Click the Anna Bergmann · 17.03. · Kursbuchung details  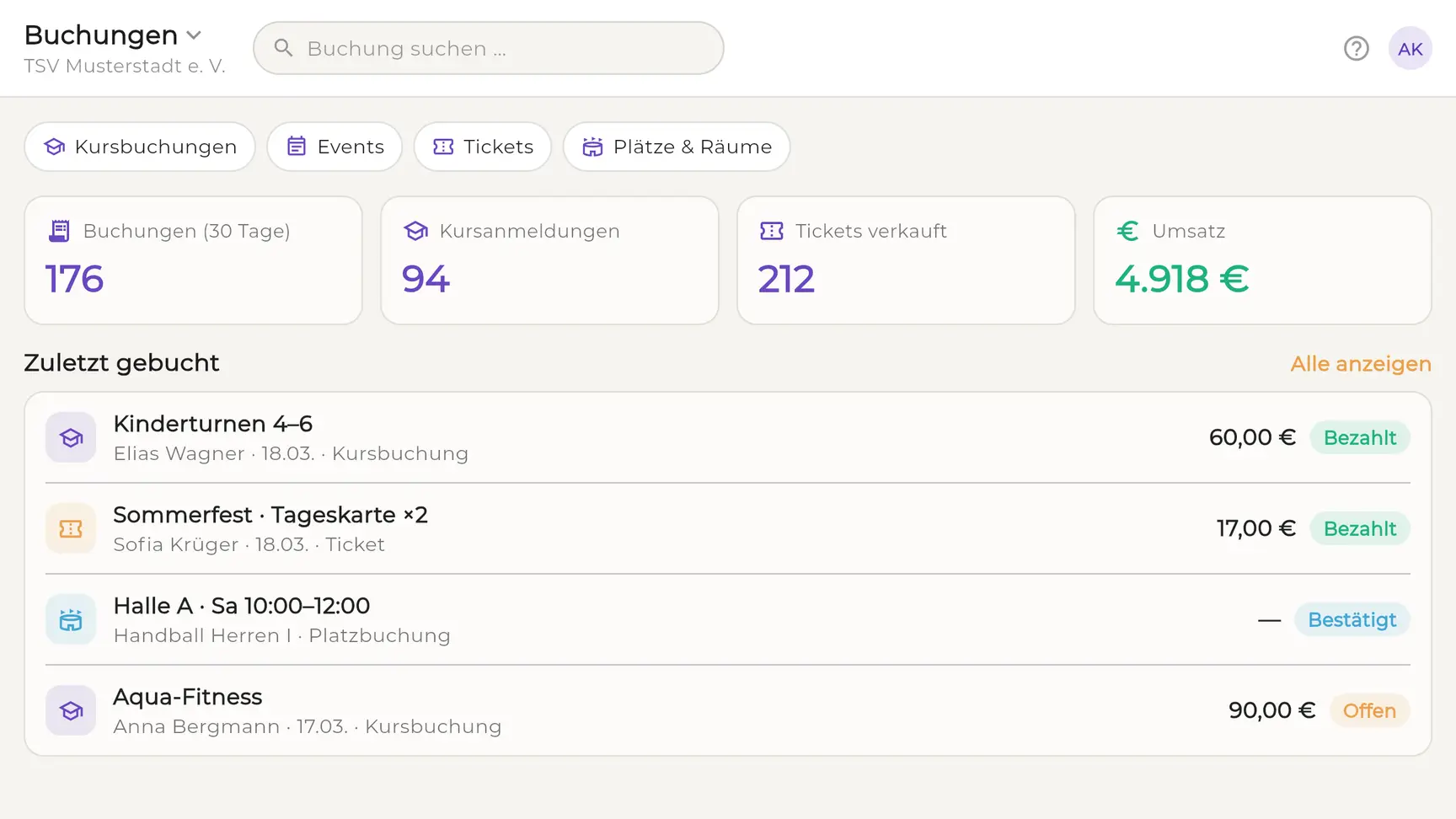click(x=308, y=726)
